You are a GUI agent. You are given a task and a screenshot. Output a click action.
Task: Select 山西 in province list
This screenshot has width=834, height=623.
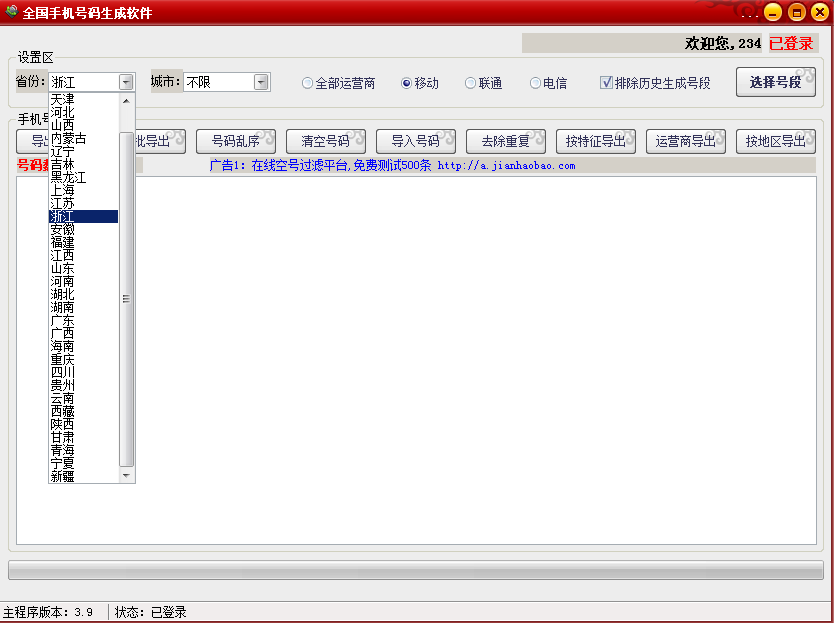pyautogui.click(x=84, y=125)
